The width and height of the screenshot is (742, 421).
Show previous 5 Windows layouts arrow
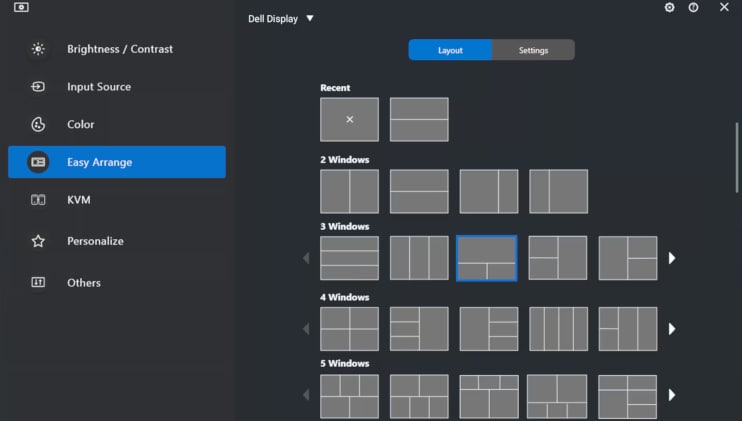tap(306, 395)
